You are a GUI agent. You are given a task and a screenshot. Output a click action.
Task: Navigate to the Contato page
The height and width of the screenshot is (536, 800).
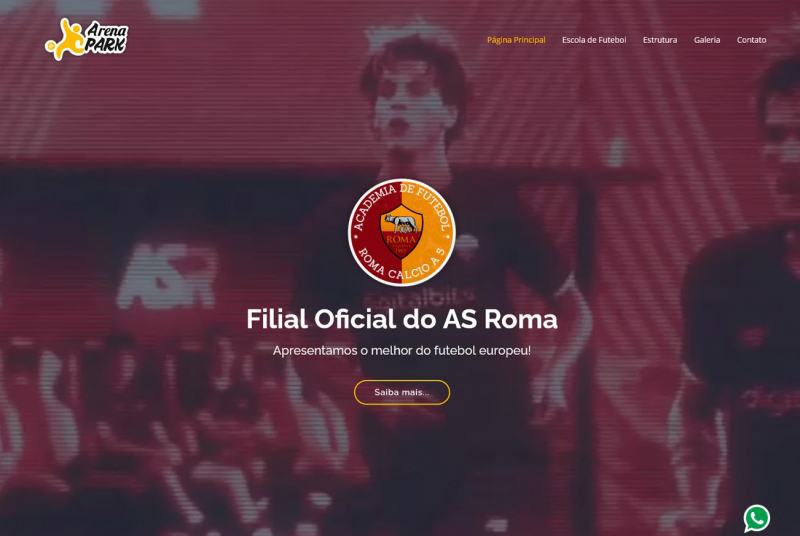coord(751,40)
